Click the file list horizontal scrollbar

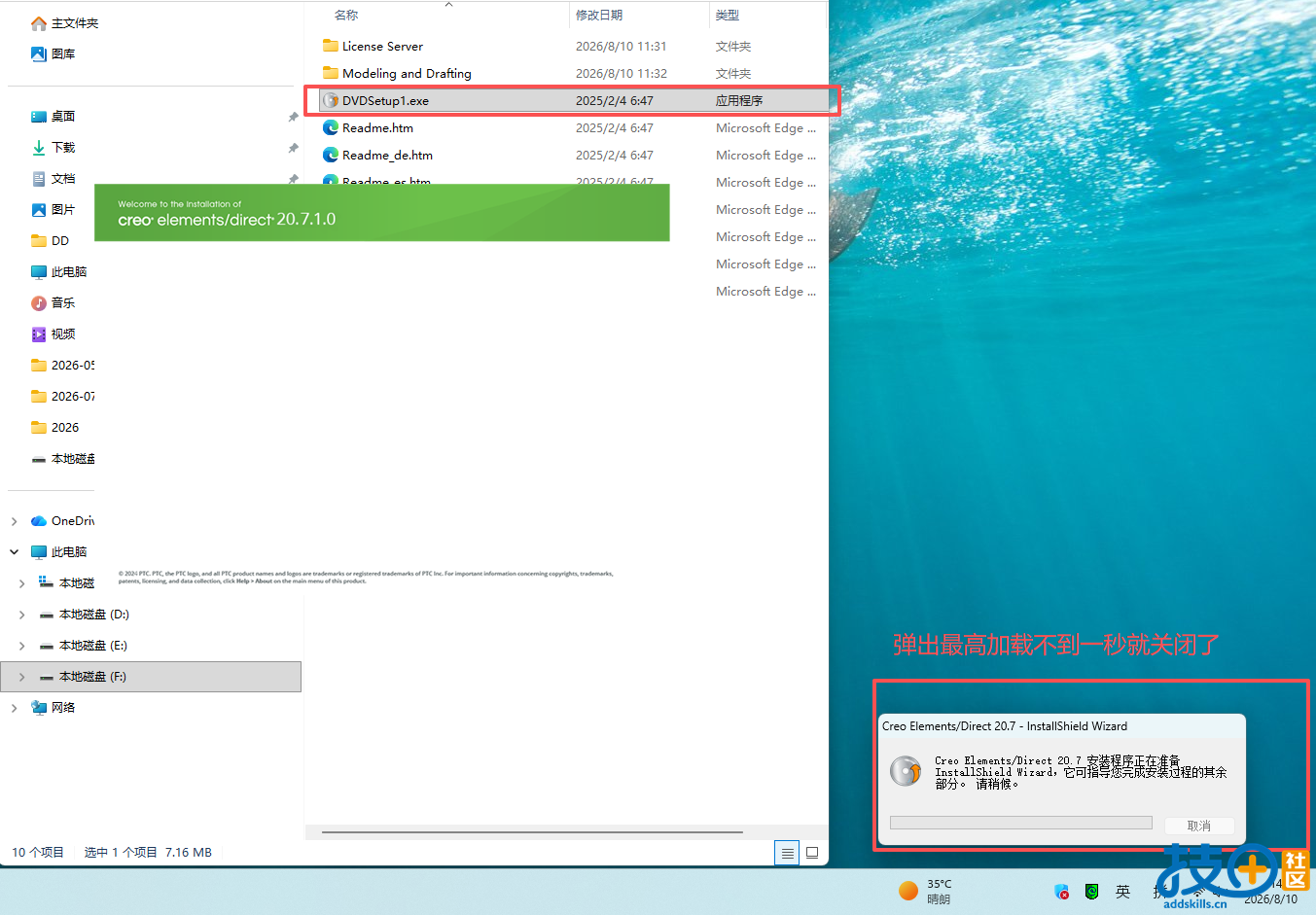(532, 832)
